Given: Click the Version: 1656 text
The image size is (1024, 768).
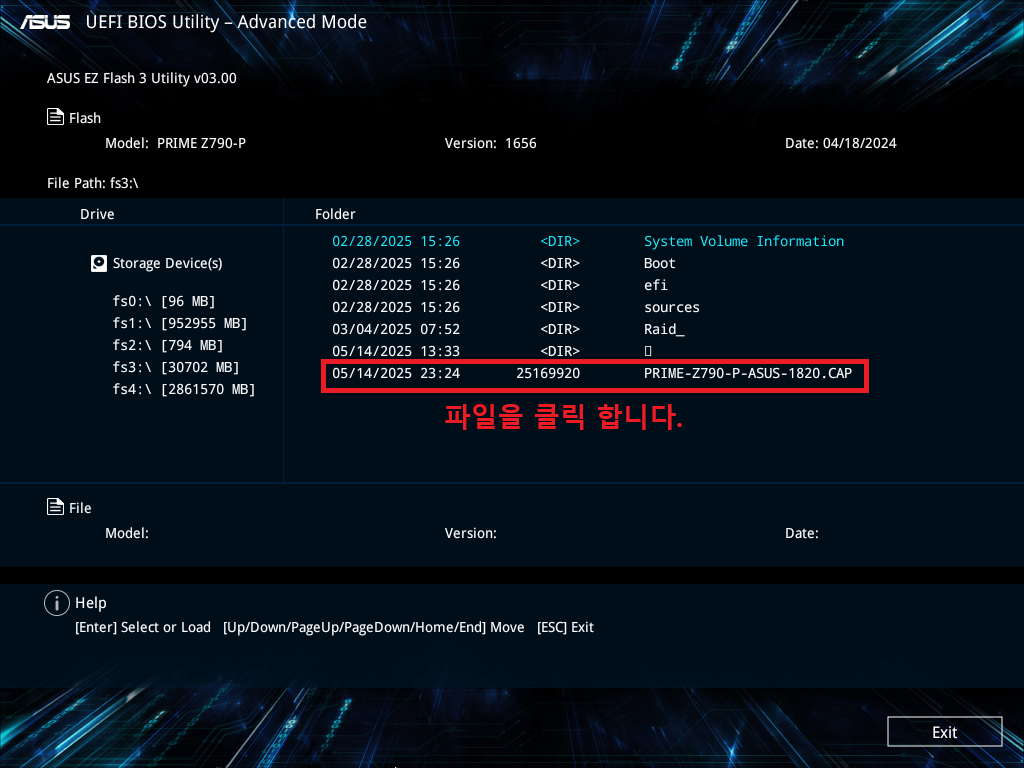Looking at the screenshot, I should tap(490, 143).
